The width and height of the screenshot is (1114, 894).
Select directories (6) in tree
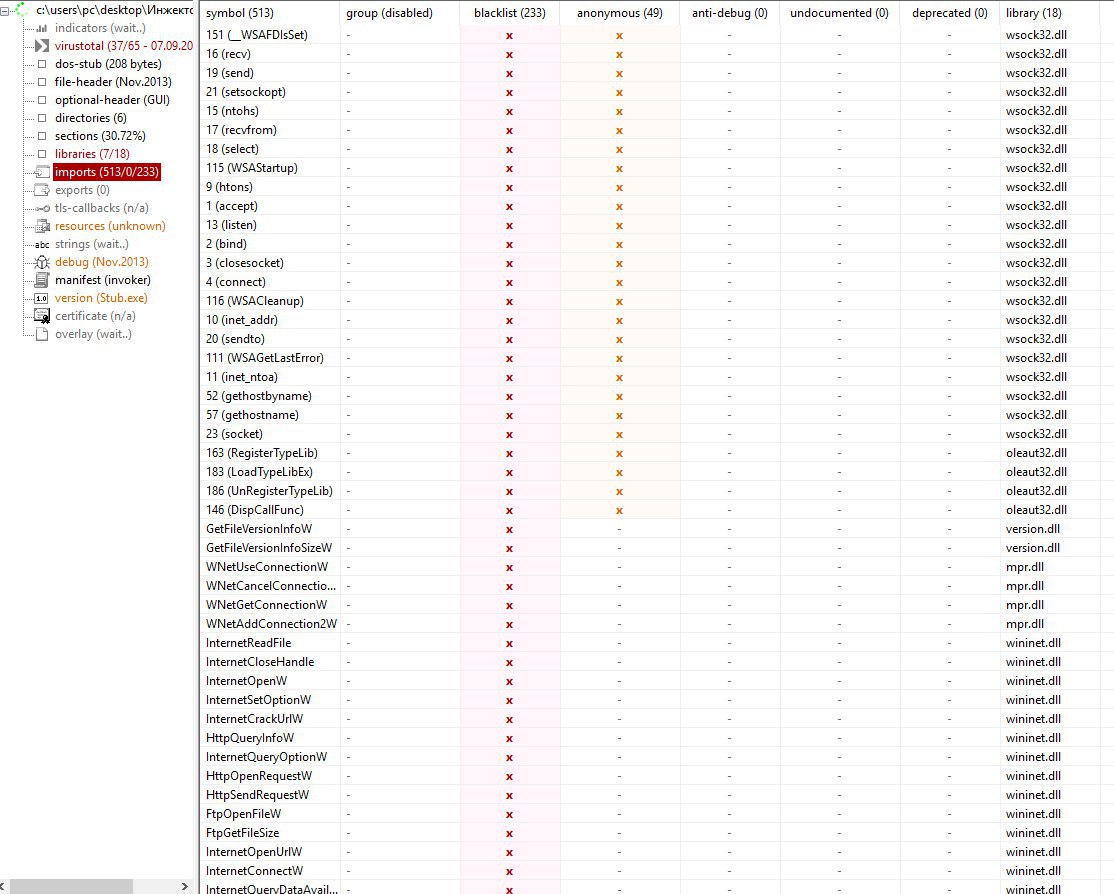point(90,118)
